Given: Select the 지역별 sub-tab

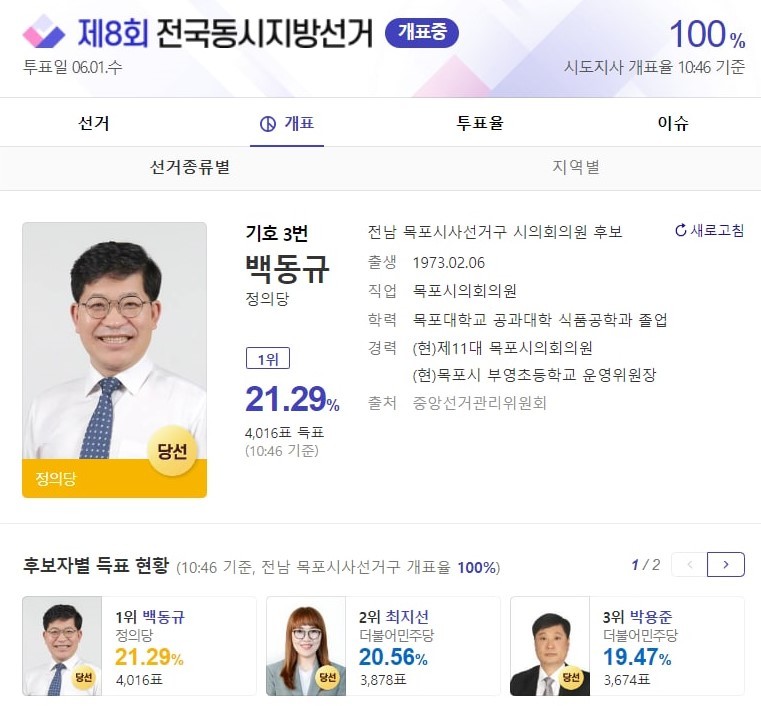Looking at the screenshot, I should point(576,168).
